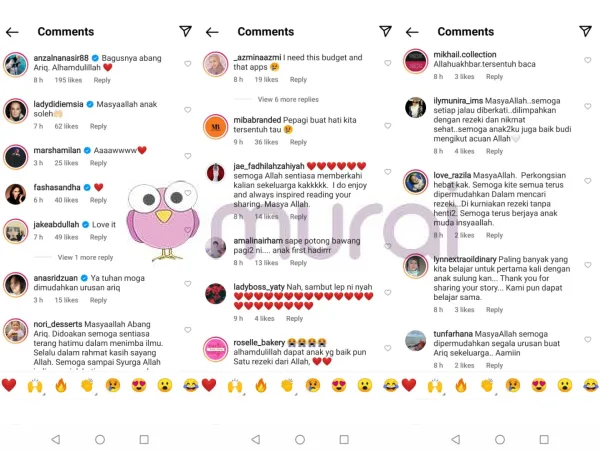
Task: Reply to tunfarhana's comment
Action: coord(494,365)
